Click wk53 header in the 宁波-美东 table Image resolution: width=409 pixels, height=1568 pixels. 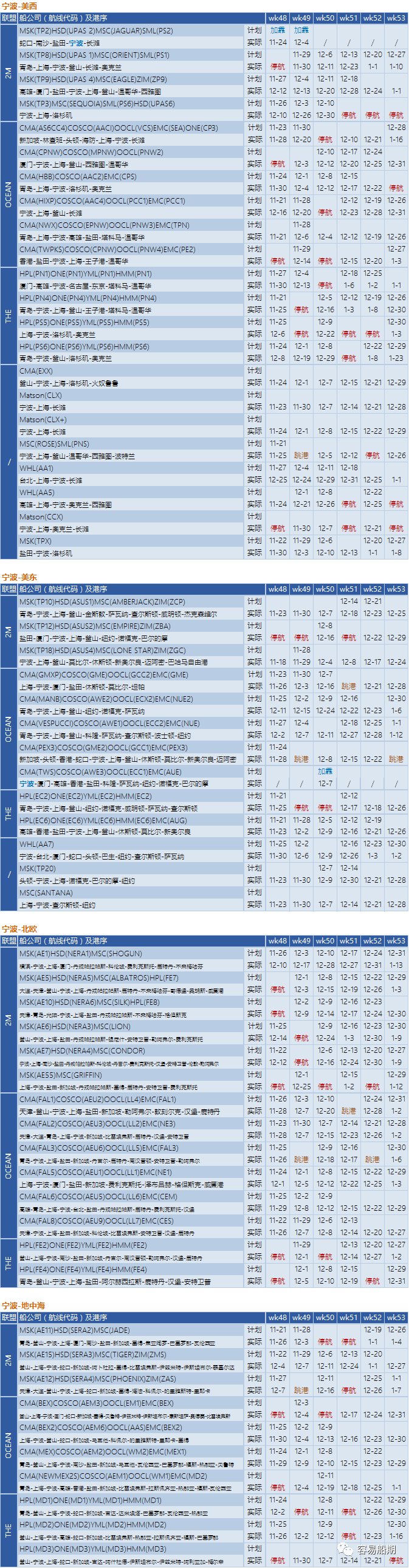coord(396,589)
